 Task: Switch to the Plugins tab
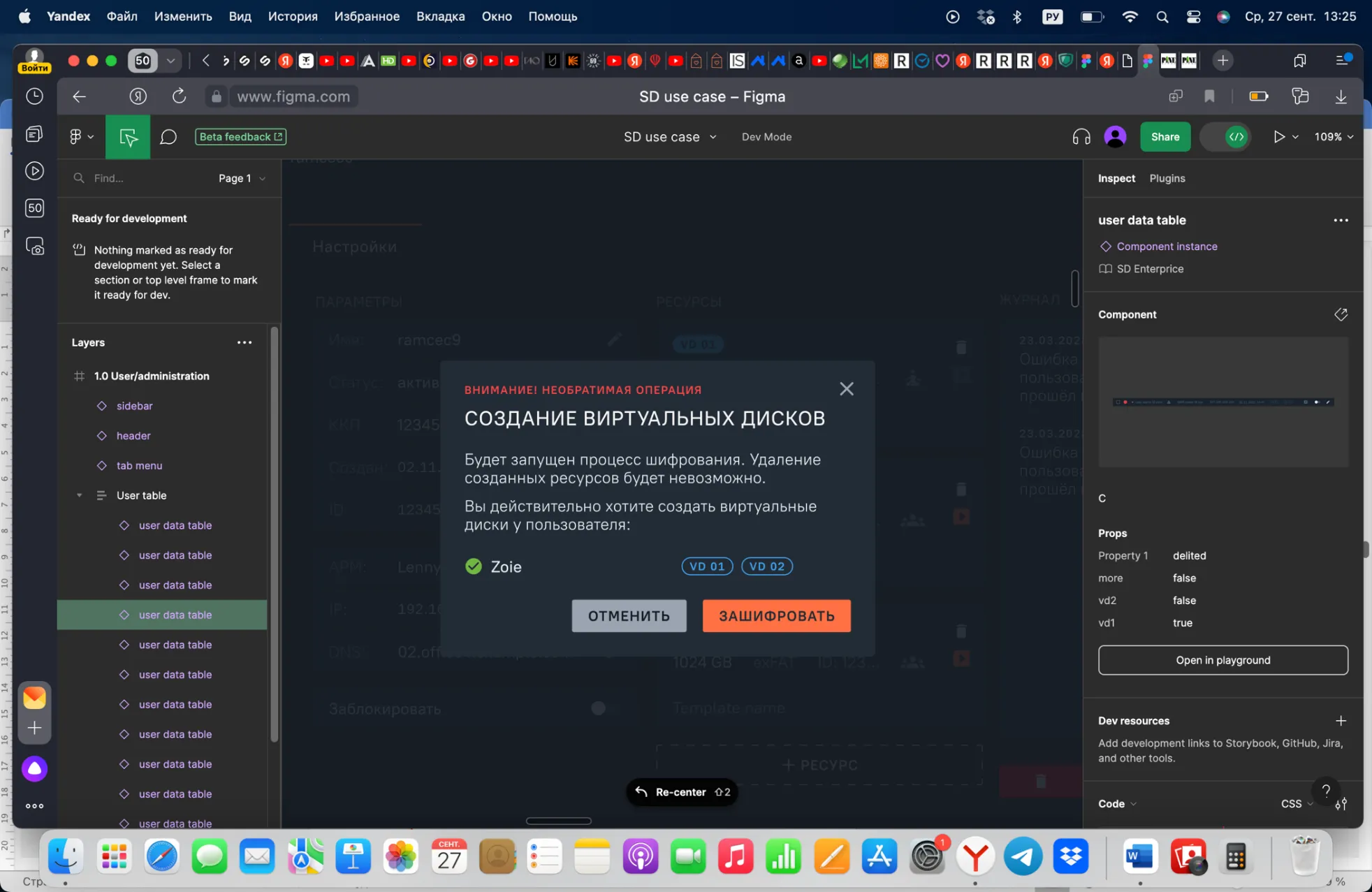1167,178
